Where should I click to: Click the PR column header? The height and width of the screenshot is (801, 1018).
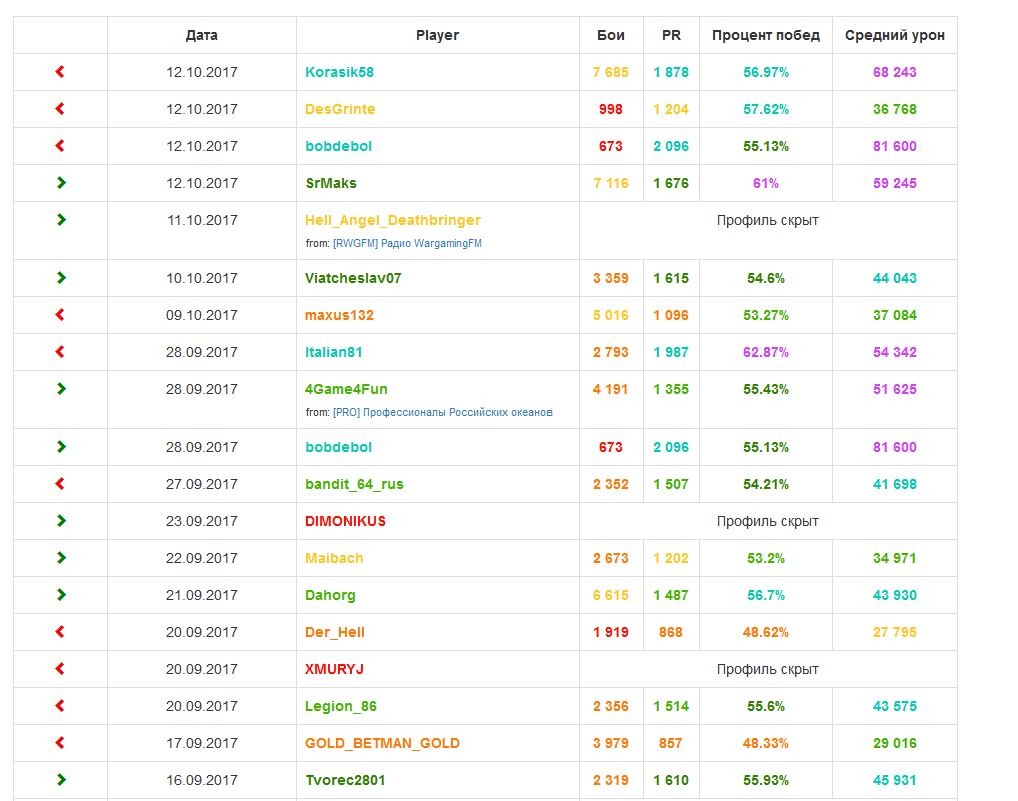click(x=671, y=35)
